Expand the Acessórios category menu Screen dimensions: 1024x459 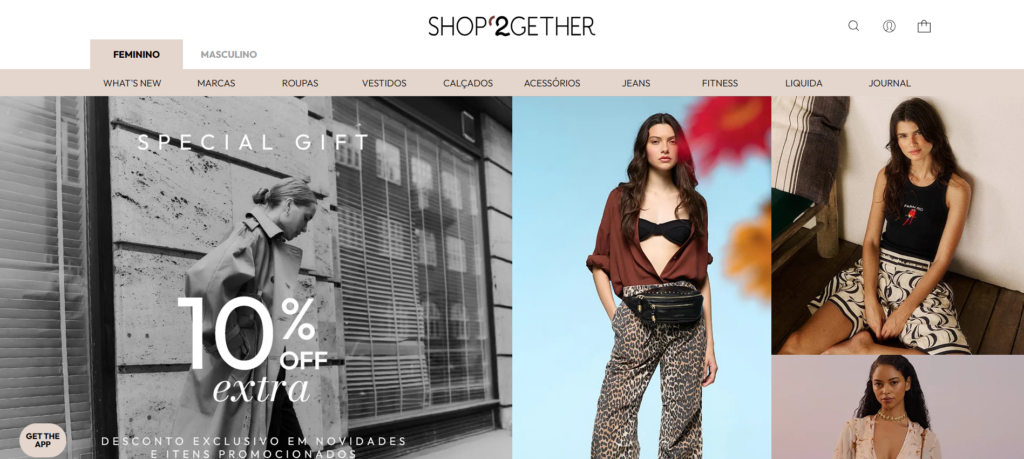click(552, 83)
